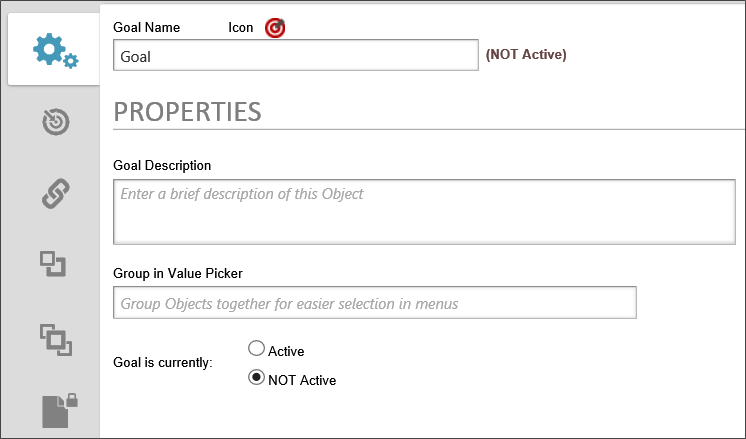The height and width of the screenshot is (439, 746).
Task: Click the 'Group in Value Picker' label
Action: pos(178,271)
